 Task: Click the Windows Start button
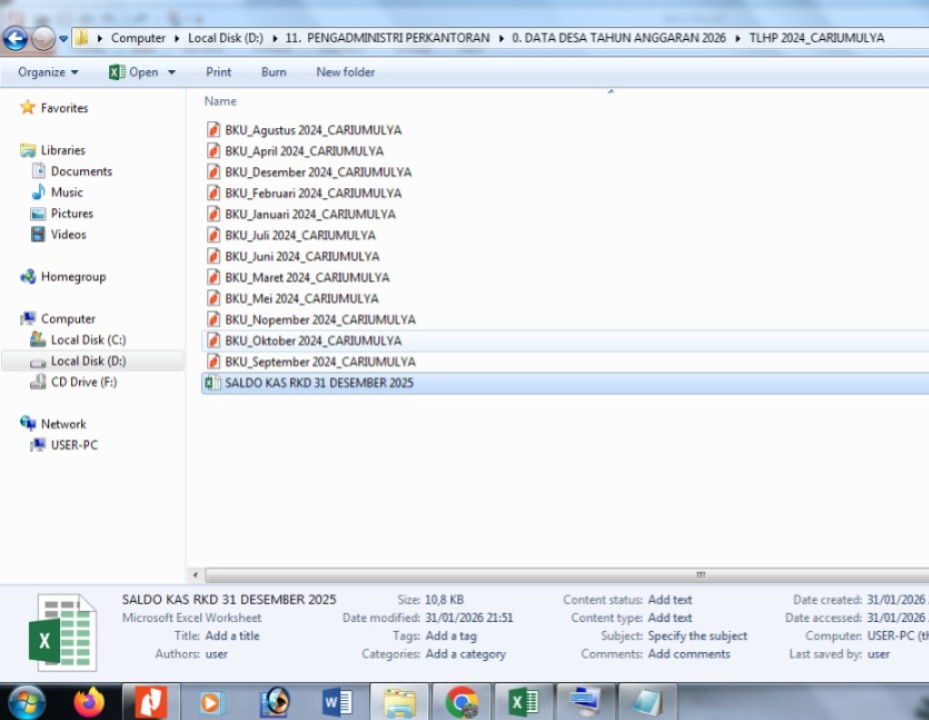26,702
